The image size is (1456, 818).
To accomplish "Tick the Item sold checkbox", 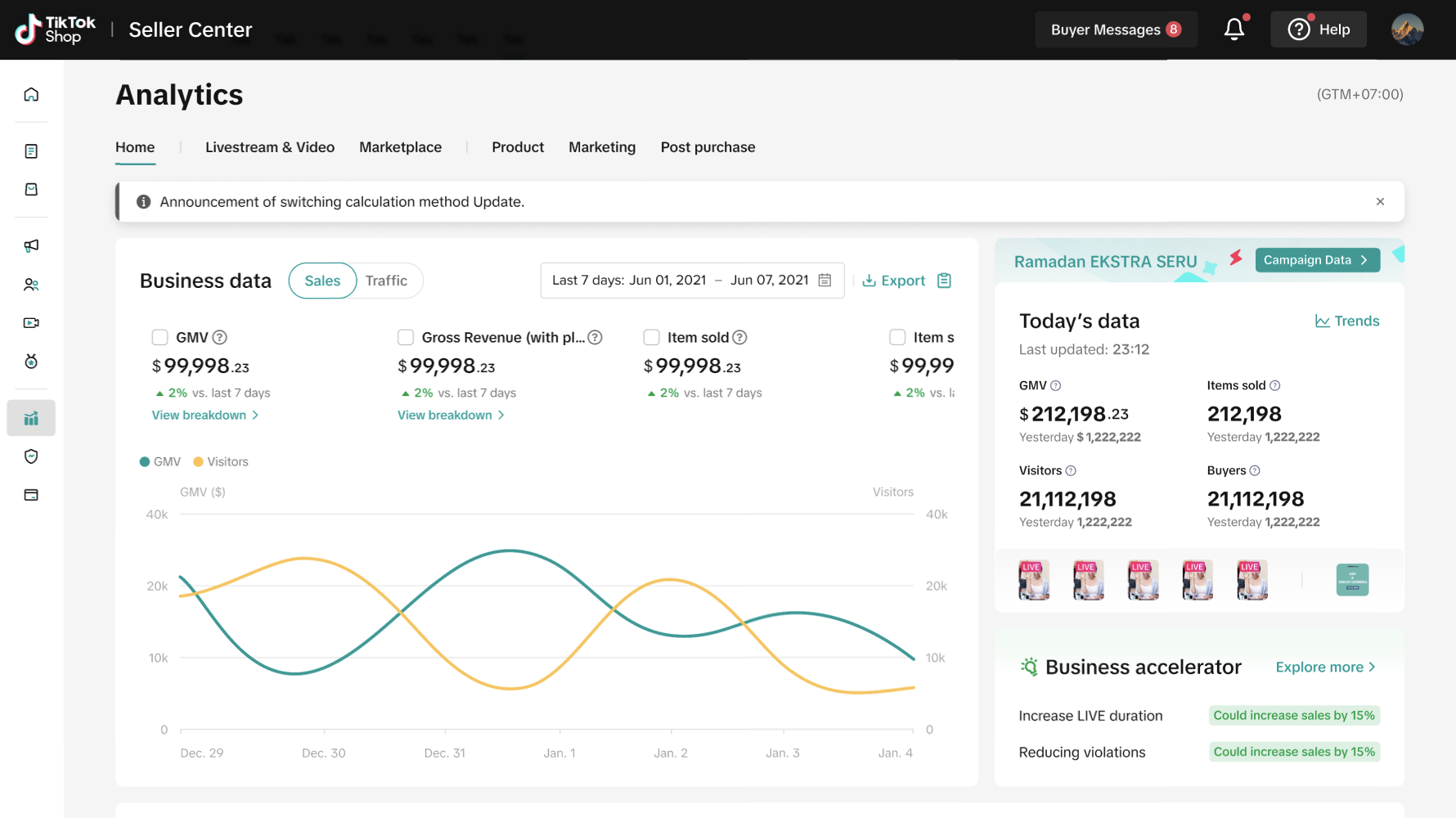I will click(x=652, y=337).
